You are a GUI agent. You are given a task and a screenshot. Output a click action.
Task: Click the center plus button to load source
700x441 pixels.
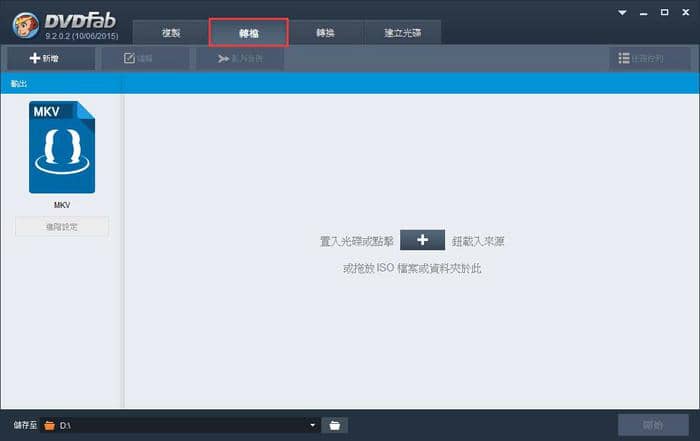pyautogui.click(x=422, y=240)
